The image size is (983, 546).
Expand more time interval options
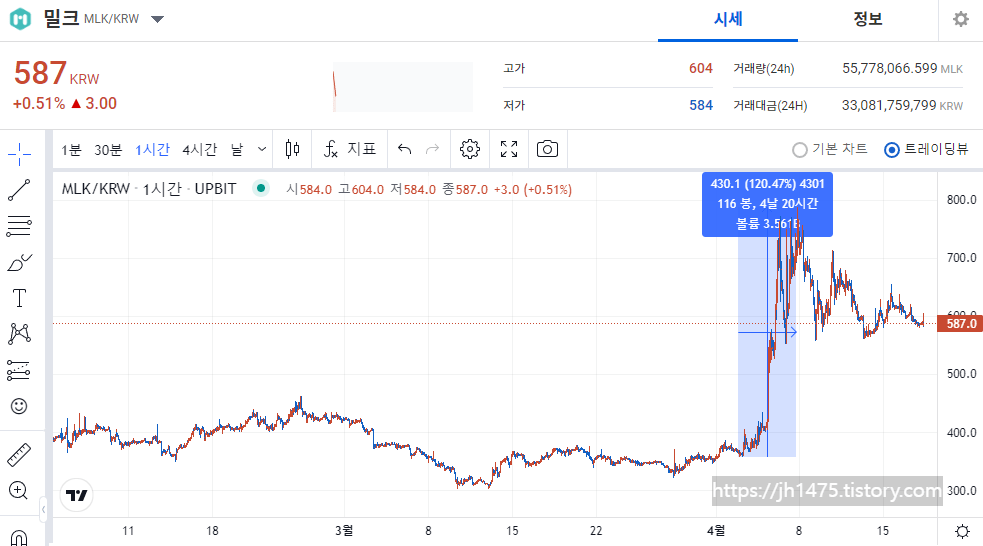point(262,149)
